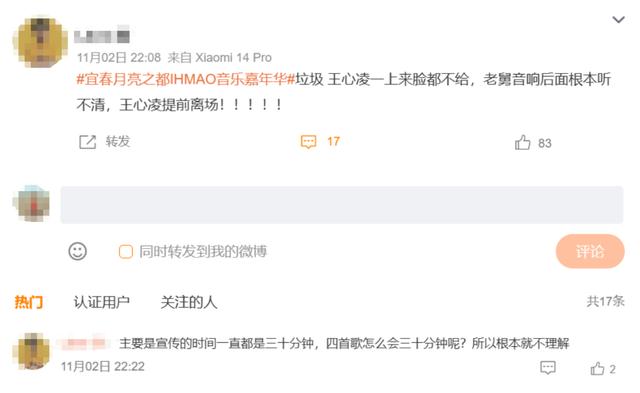
Task: Click the first commenter's avatar
Action: click(x=31, y=351)
